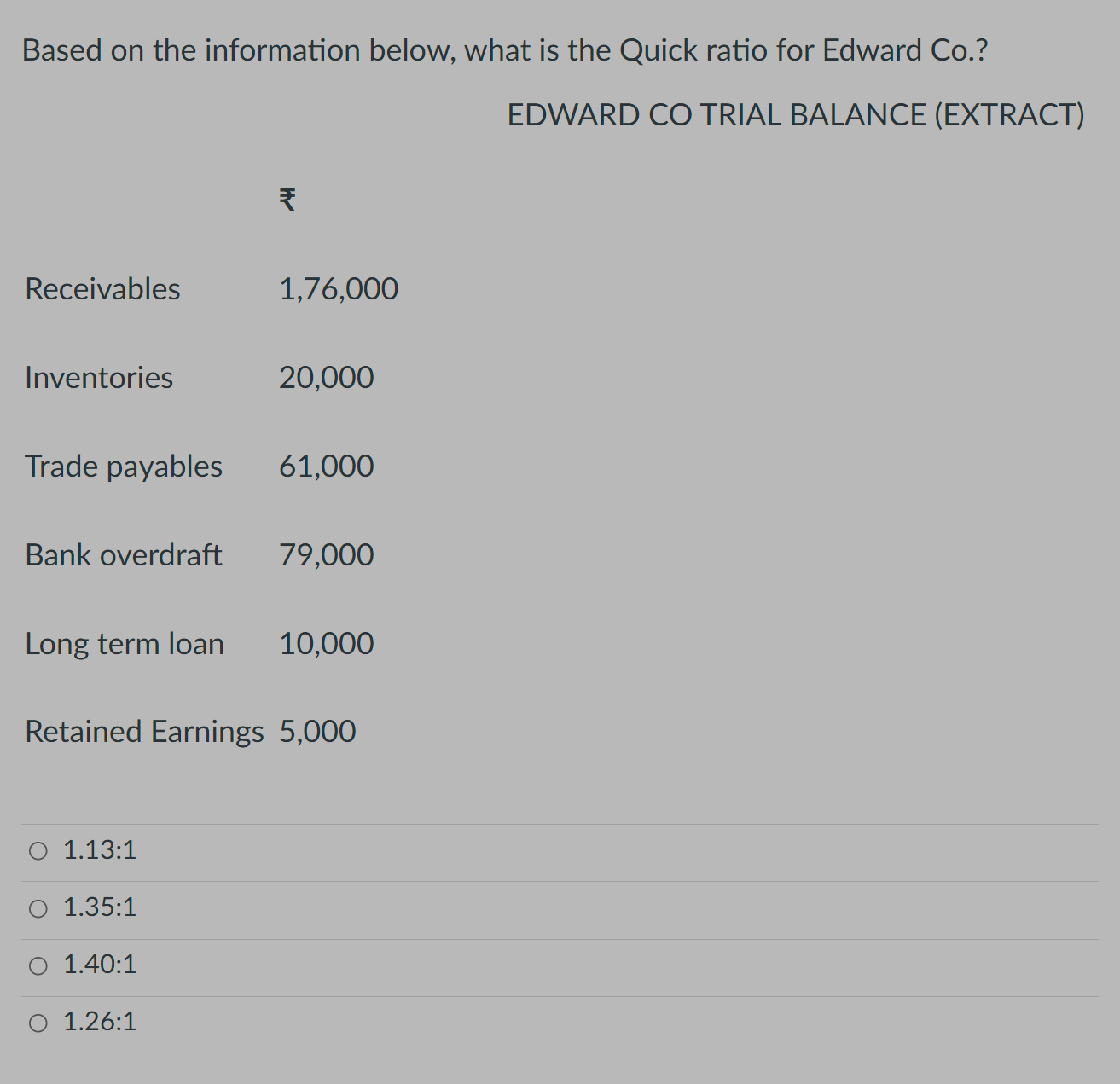Viewport: 1120px width, 1084px height.
Task: Click the Long term loan label
Action: [124, 644]
